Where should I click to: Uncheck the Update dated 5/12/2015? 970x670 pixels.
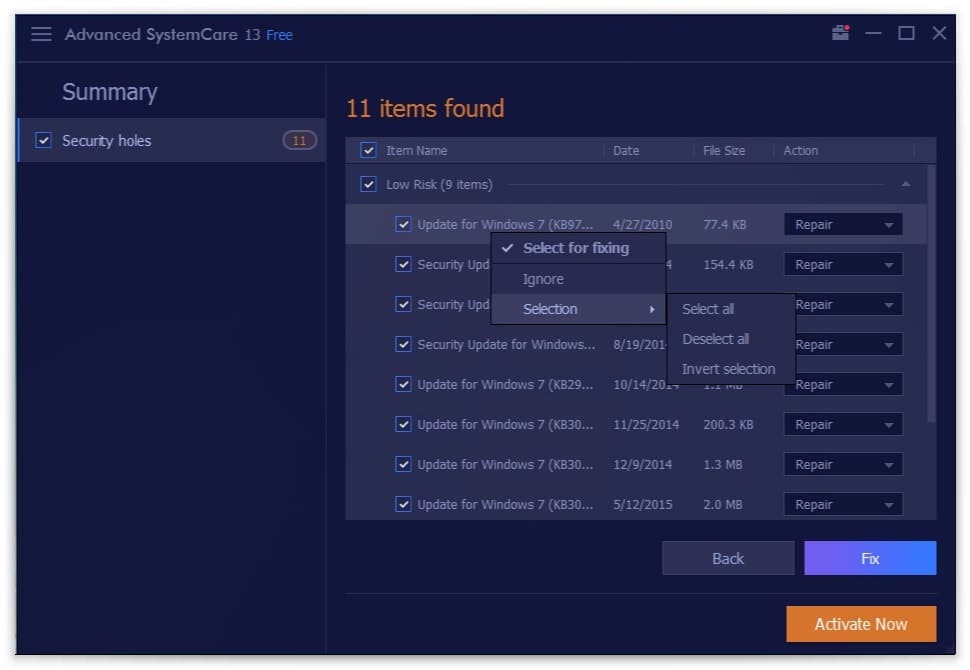tap(403, 504)
